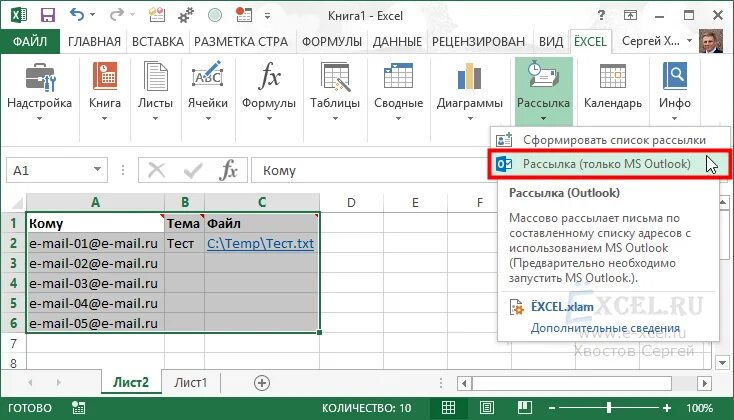Viewport: 734px width, 420px height.
Task: Click the Help question mark icon
Action: point(601,15)
